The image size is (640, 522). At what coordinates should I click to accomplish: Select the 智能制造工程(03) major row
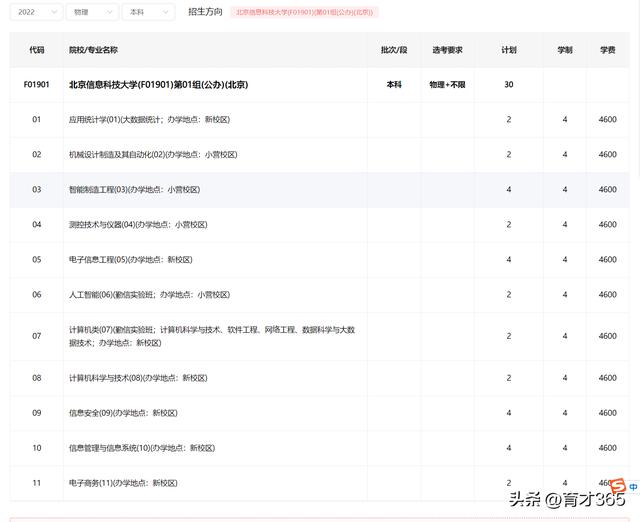(x=320, y=190)
